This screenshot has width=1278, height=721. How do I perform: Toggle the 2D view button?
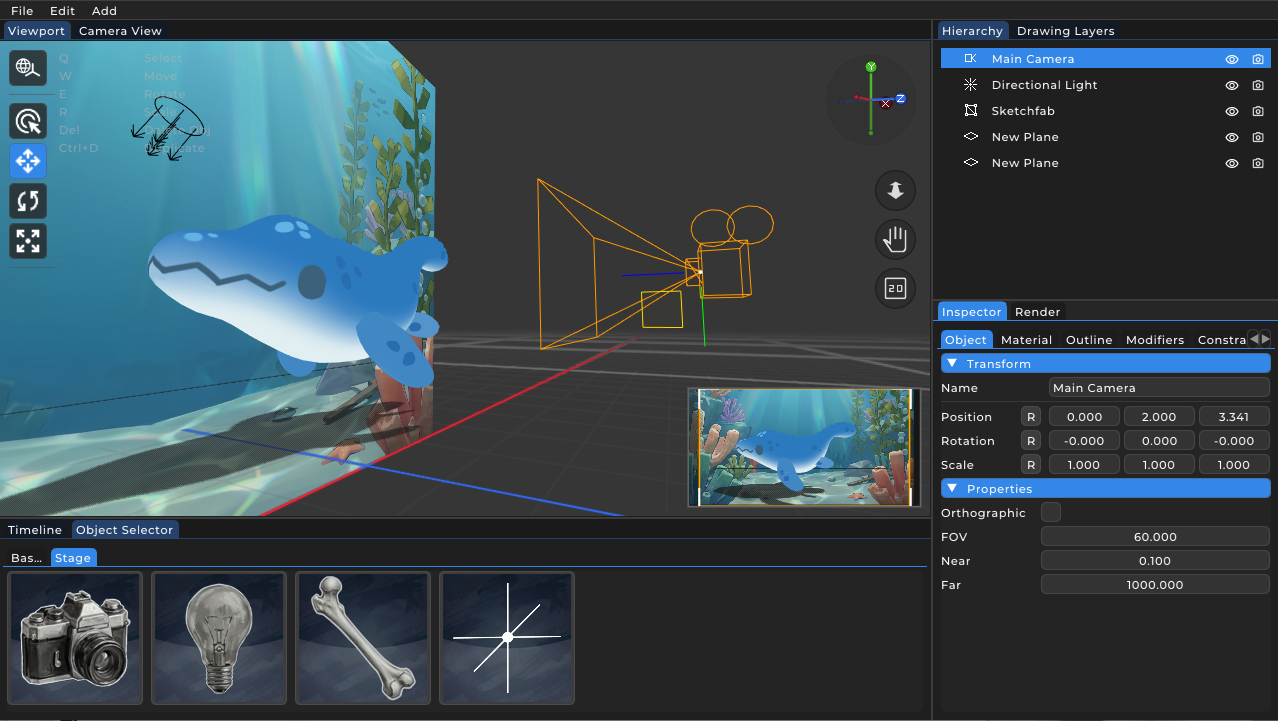pos(894,288)
